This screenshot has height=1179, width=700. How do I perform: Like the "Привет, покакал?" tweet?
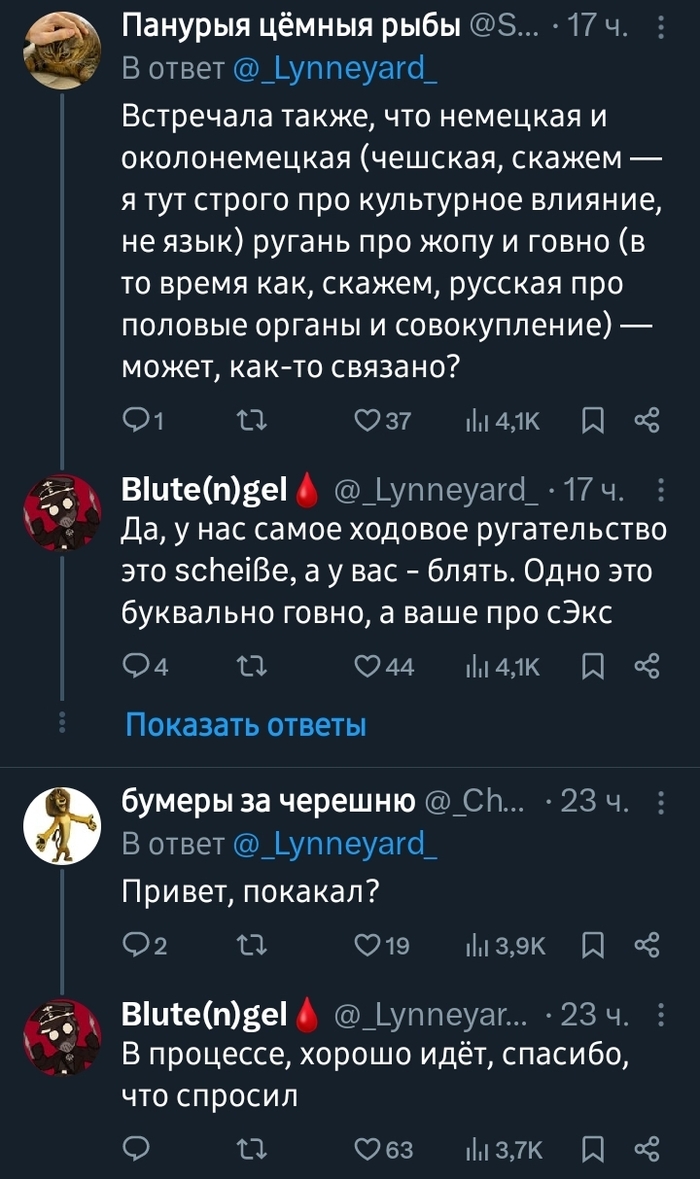click(x=367, y=945)
